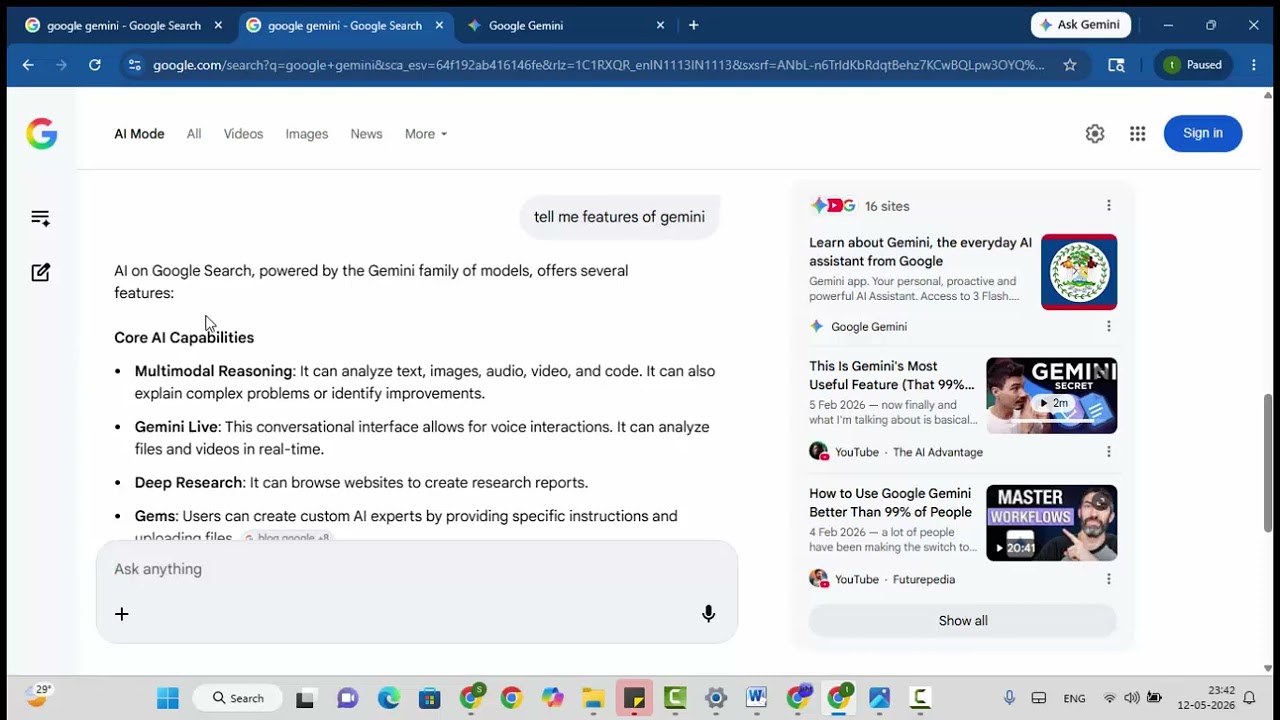Click 'tell me features of gemini' query bubble

click(x=619, y=217)
